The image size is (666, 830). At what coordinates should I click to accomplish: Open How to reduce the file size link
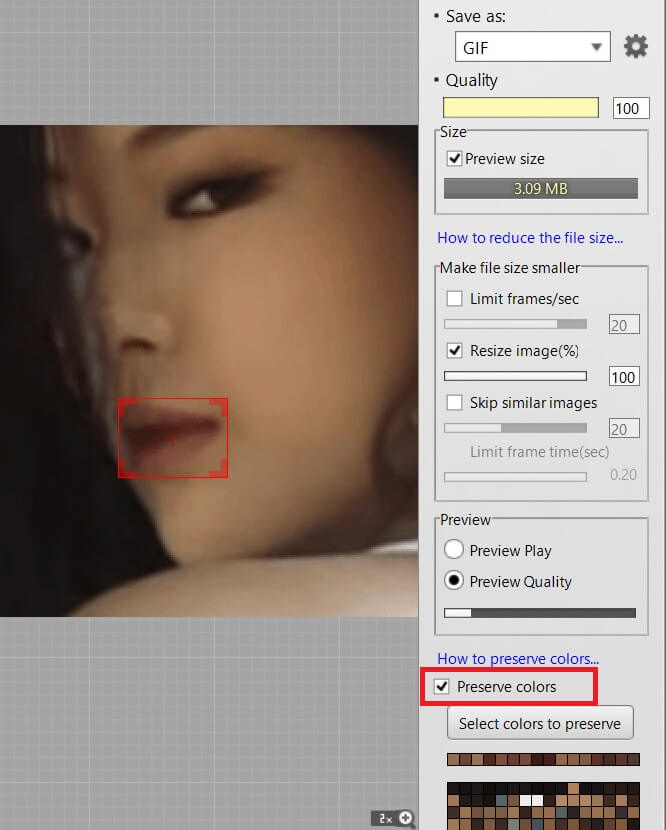(x=530, y=238)
